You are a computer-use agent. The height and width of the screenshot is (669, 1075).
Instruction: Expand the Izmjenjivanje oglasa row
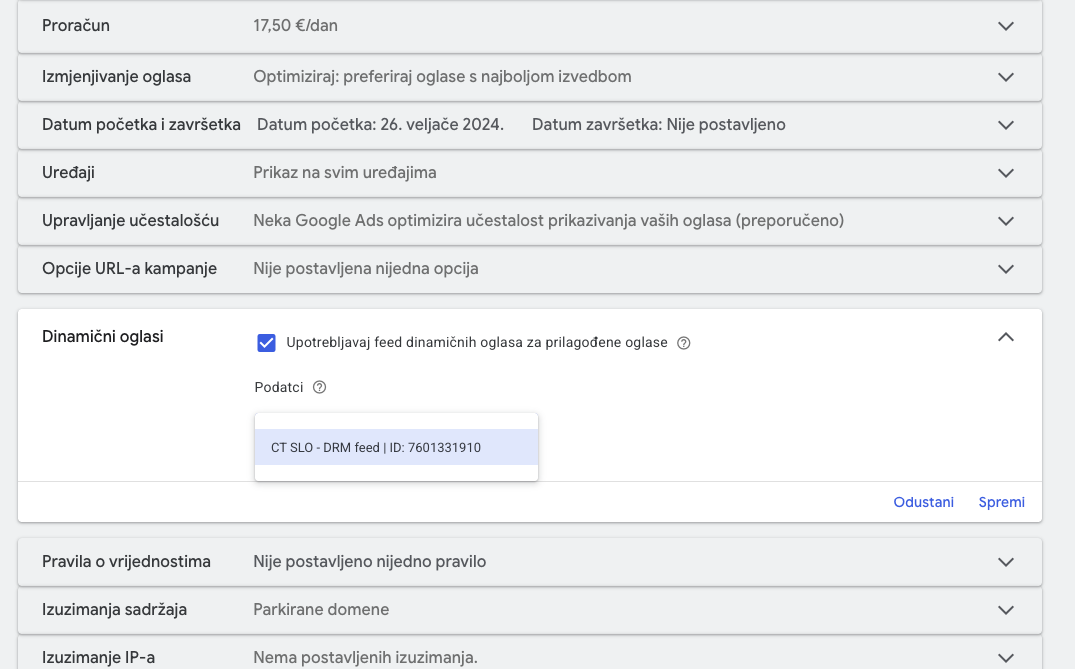coord(1006,76)
